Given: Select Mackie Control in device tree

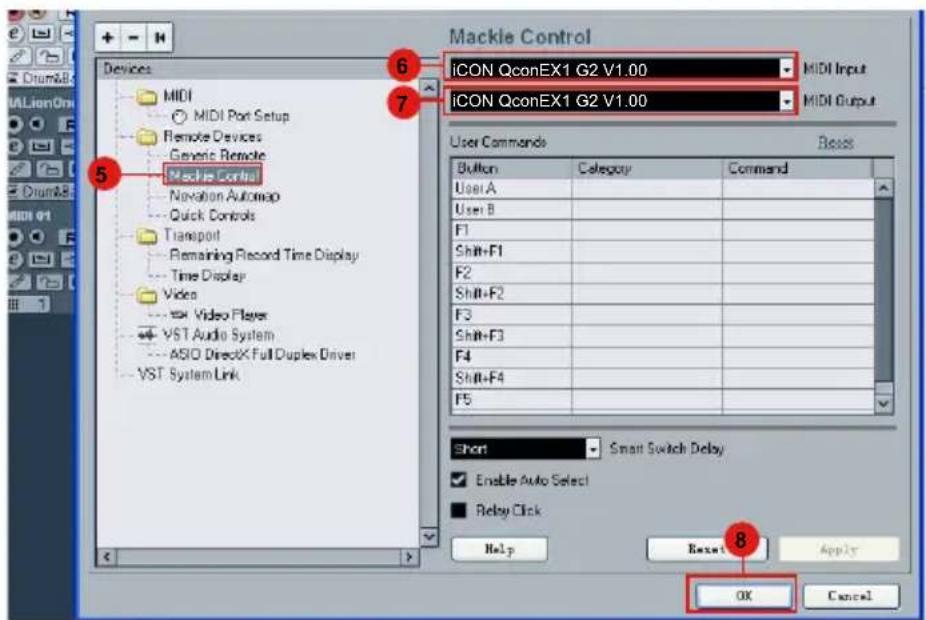Looking at the screenshot, I should (213, 175).
